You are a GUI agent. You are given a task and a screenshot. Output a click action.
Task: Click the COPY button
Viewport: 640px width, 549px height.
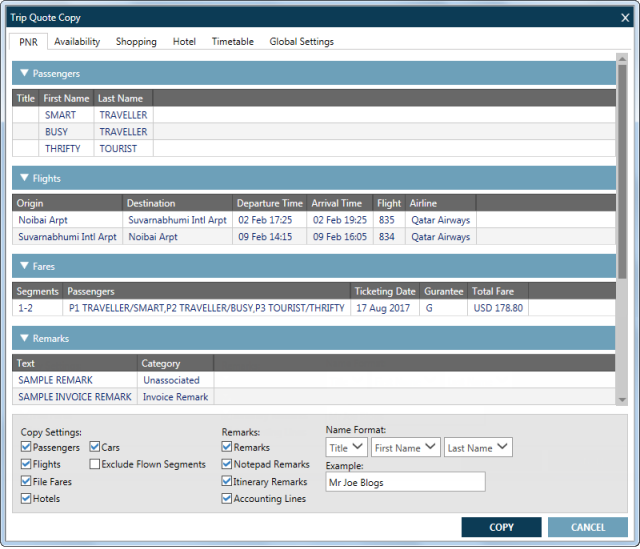click(x=501, y=527)
